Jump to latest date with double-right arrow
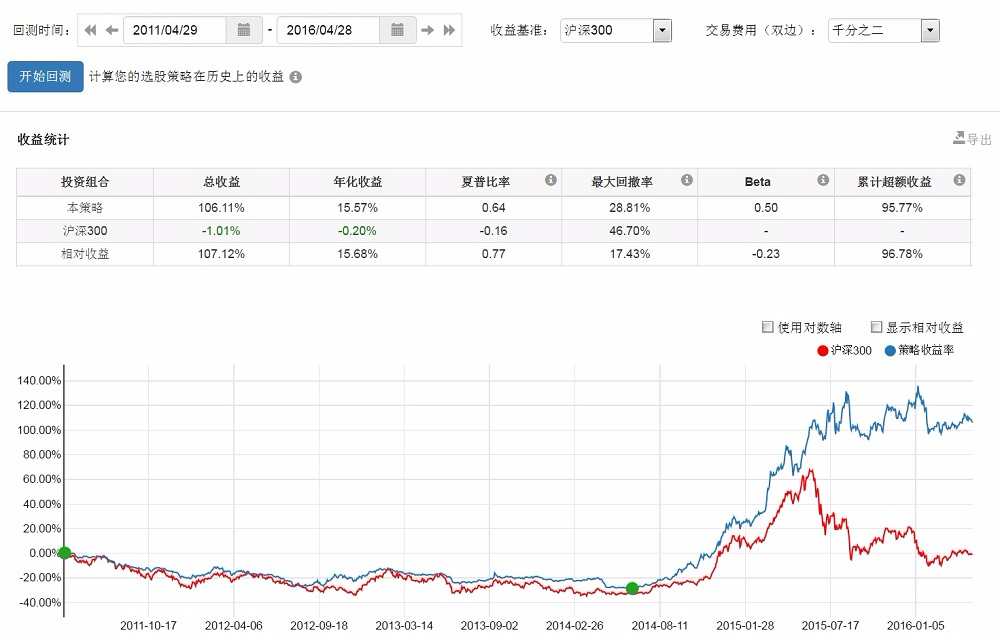This screenshot has width=1000, height=637. (x=449, y=30)
